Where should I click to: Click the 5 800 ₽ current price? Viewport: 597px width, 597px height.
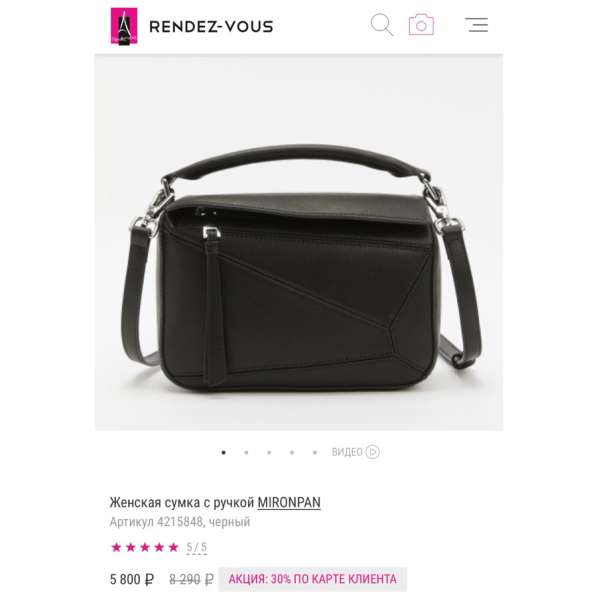(x=132, y=579)
